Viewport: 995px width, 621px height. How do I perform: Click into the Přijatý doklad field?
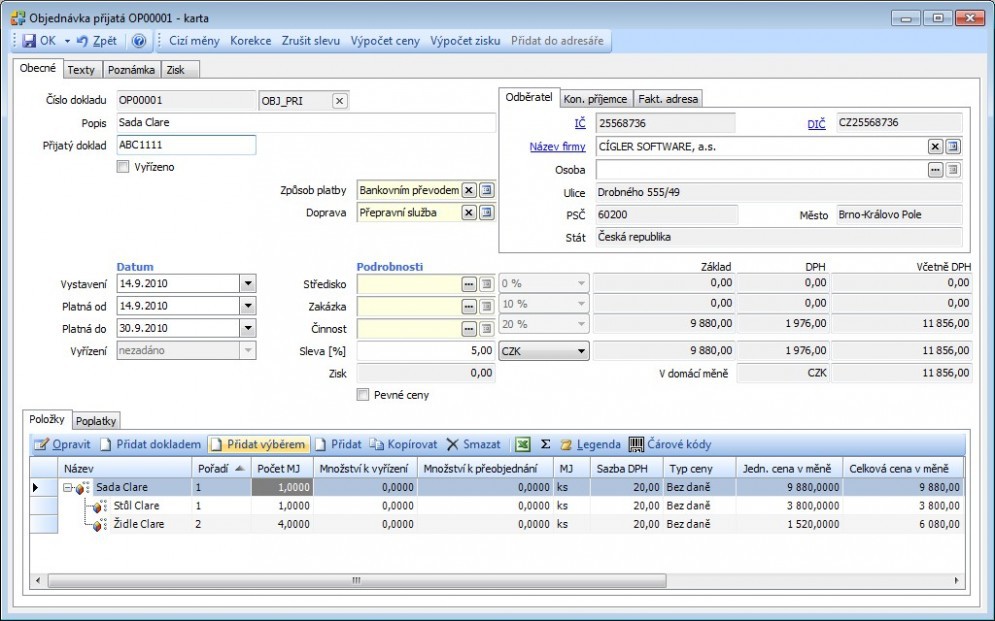pyautogui.click(x=186, y=145)
